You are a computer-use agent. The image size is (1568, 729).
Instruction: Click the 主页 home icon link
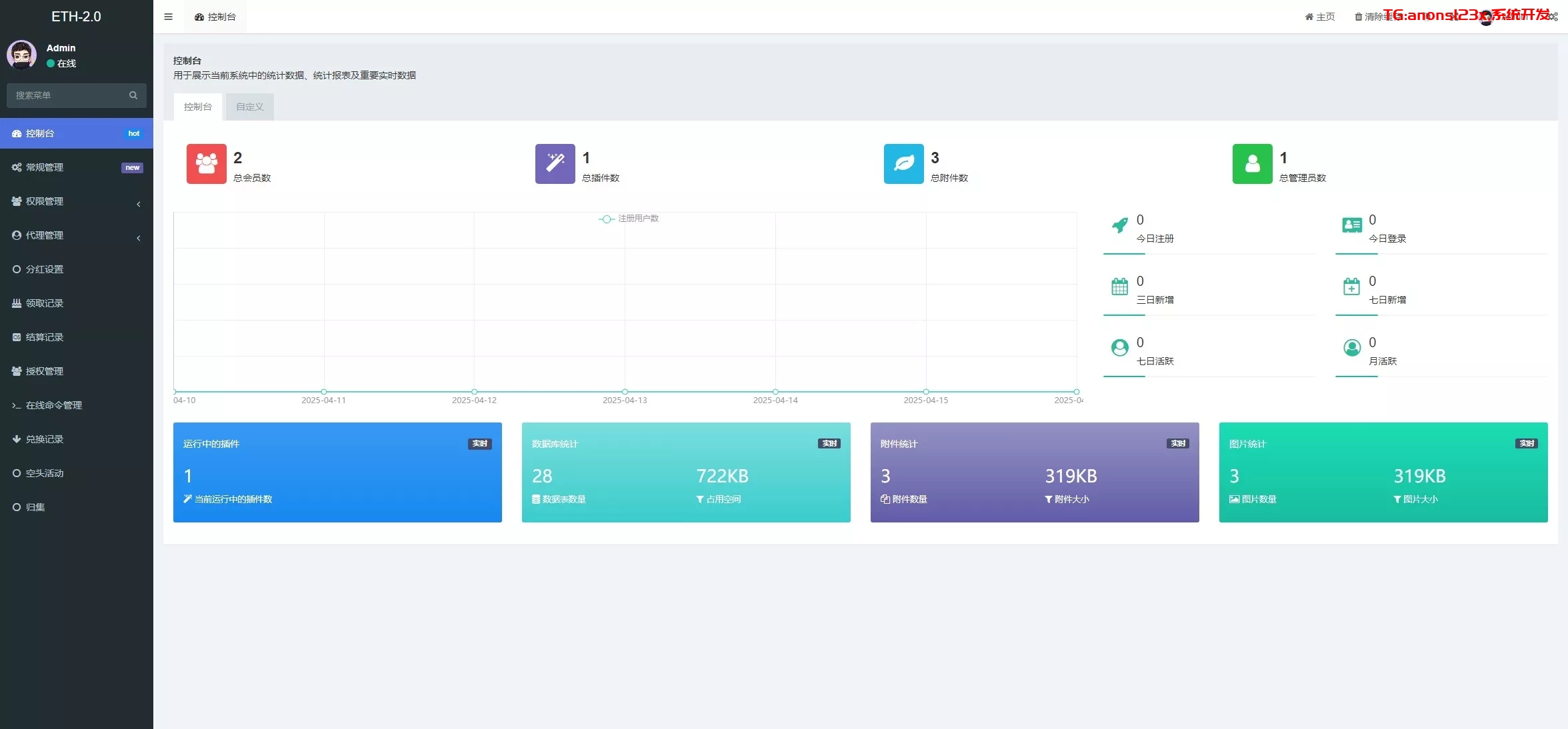(1319, 17)
